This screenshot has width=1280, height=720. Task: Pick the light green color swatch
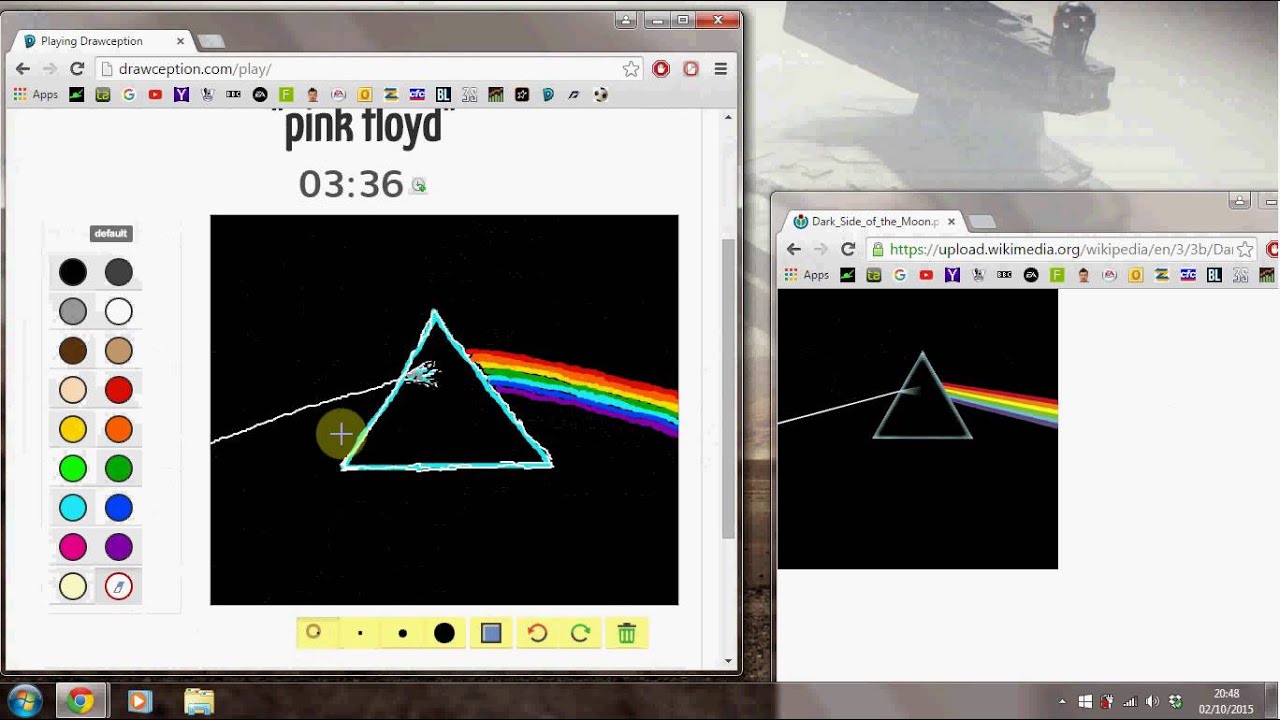coord(73,468)
